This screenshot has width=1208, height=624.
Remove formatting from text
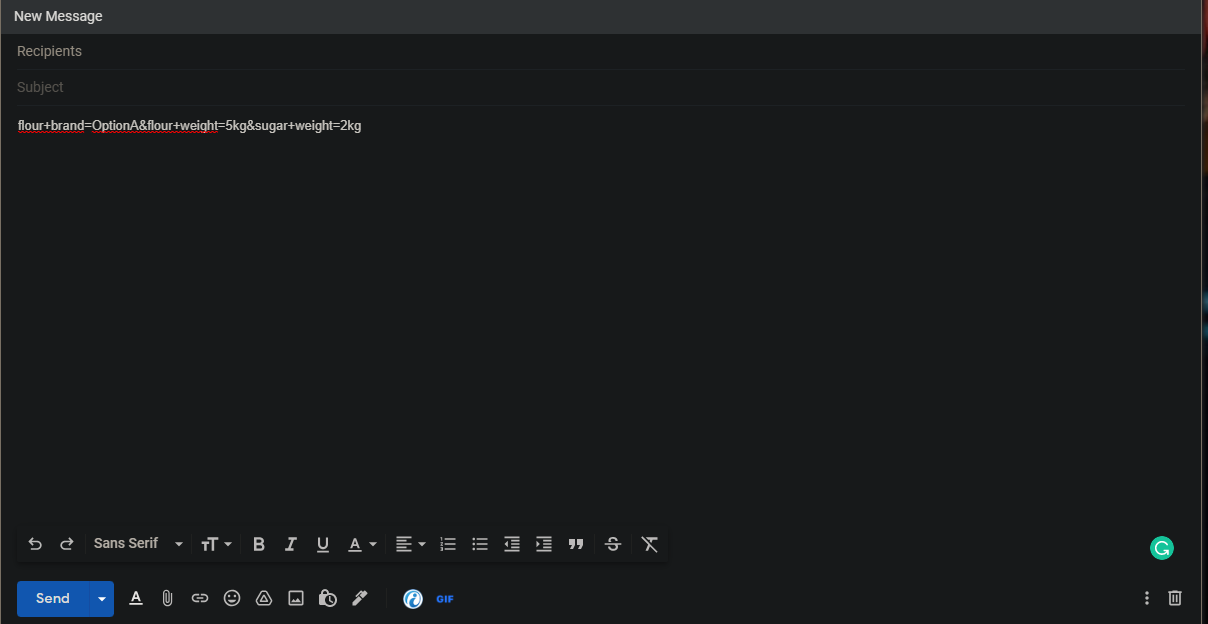(650, 544)
